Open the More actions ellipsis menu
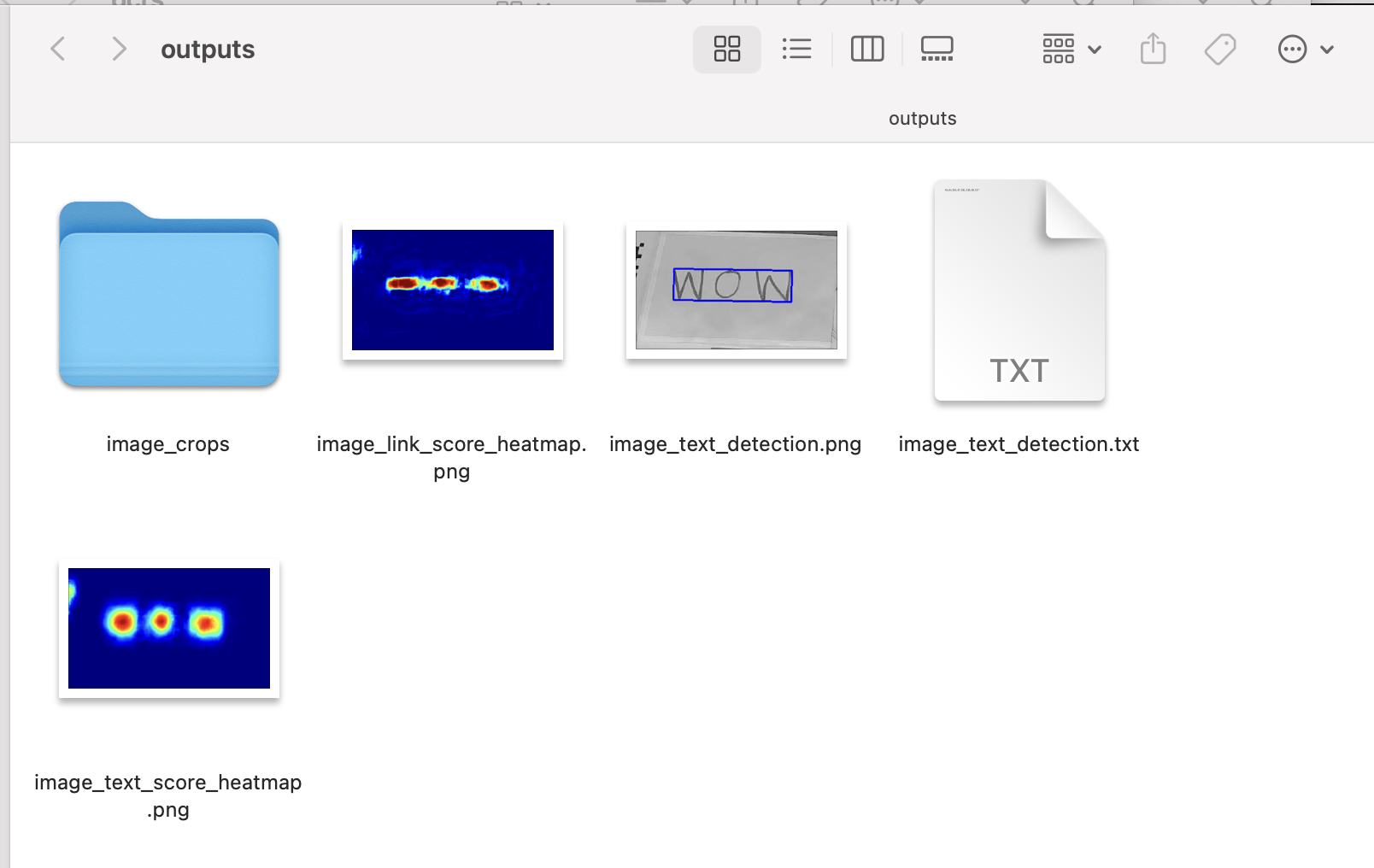Viewport: 1374px width, 868px height. point(1292,50)
